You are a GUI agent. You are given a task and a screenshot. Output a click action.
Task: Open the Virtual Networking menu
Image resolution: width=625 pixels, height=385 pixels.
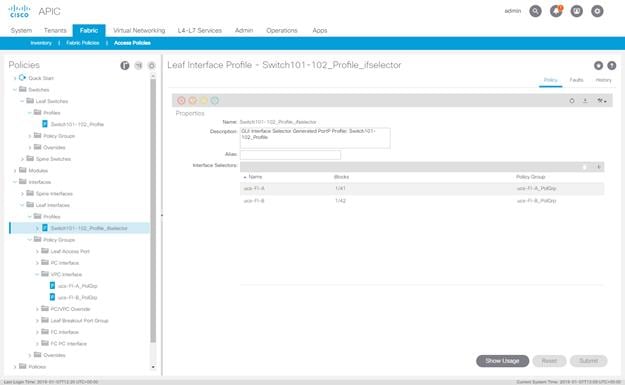[139, 30]
